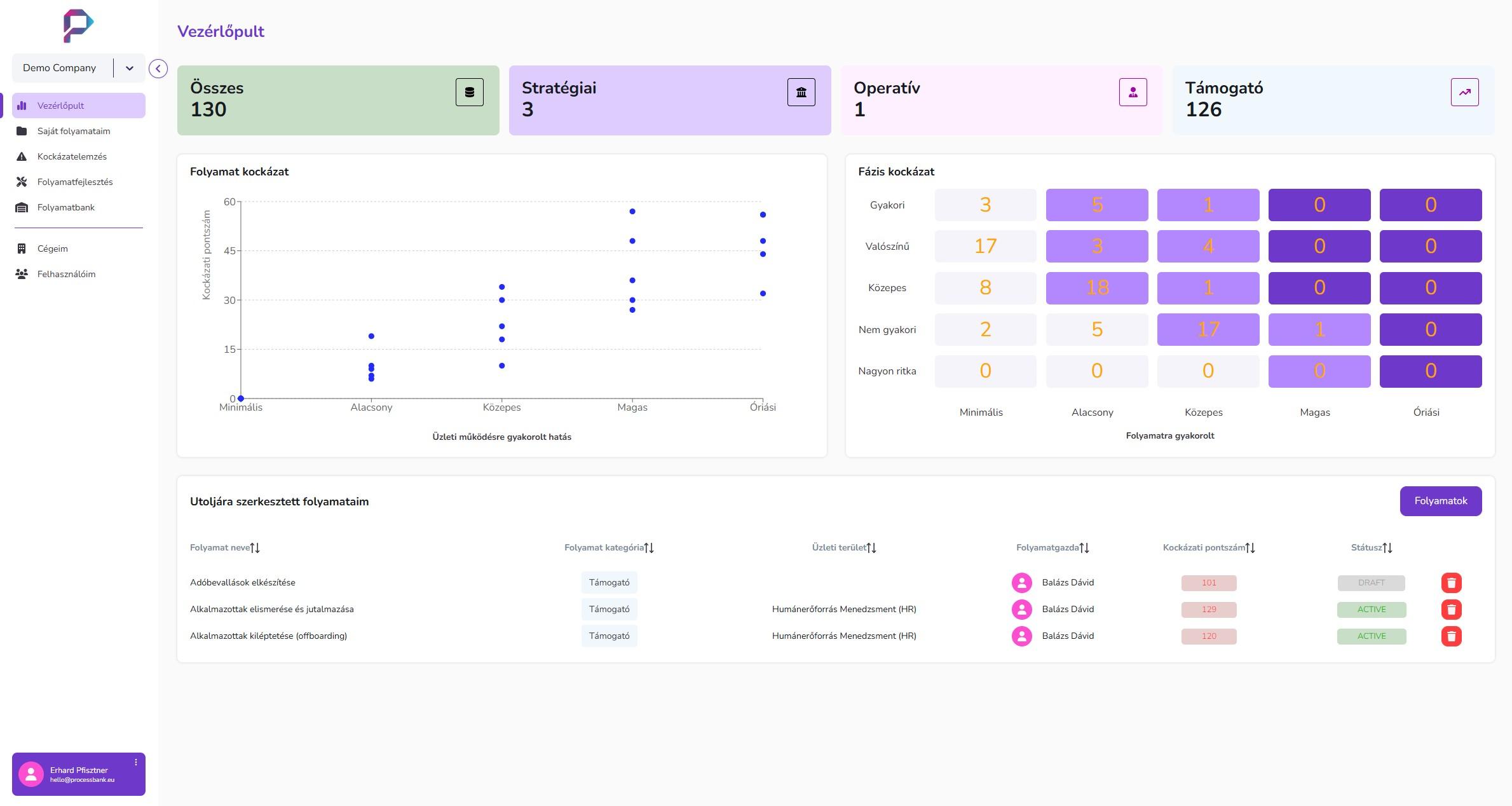The width and height of the screenshot is (1512, 806).
Task: Click heatmap cell showing 18 in Közepes row
Action: [x=1096, y=288]
